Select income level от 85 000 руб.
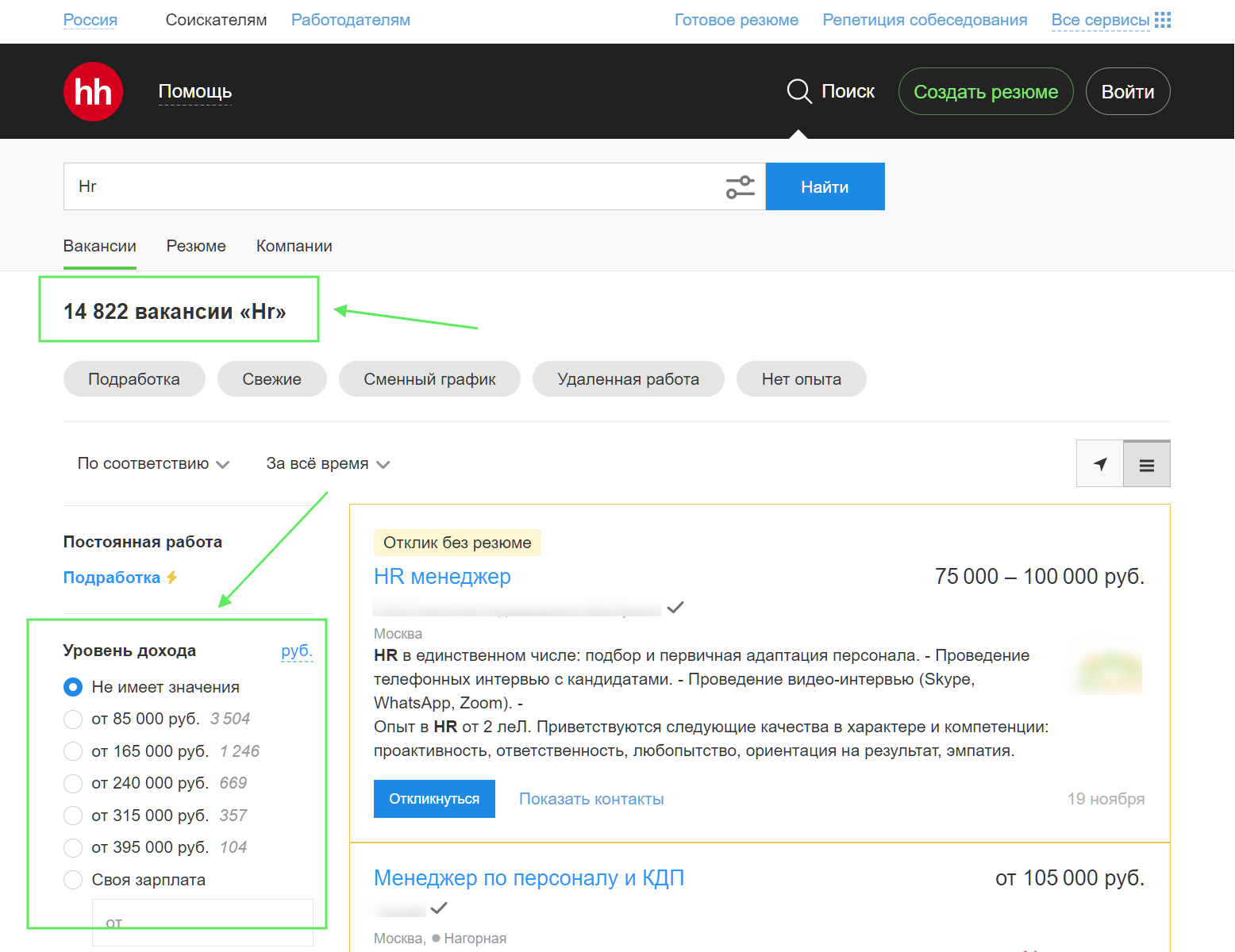 point(73,720)
